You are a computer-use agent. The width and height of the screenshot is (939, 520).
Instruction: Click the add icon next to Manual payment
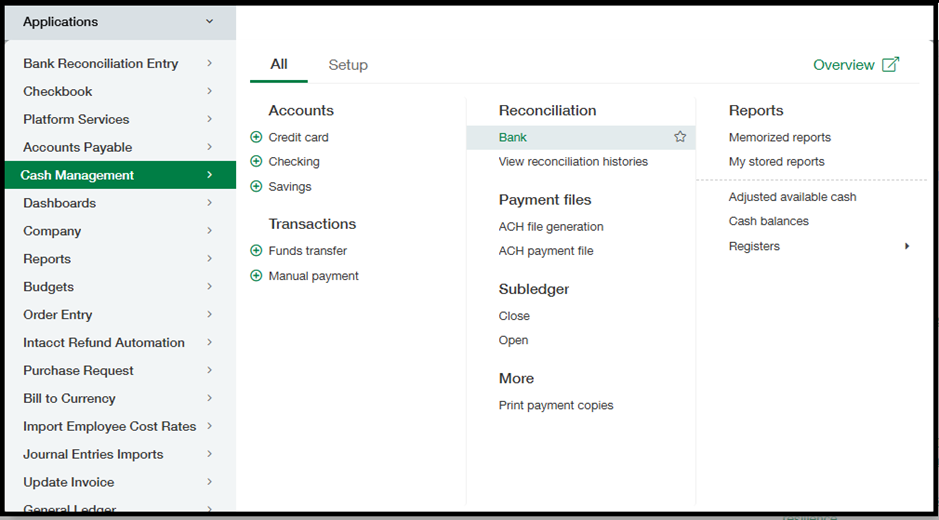click(256, 276)
